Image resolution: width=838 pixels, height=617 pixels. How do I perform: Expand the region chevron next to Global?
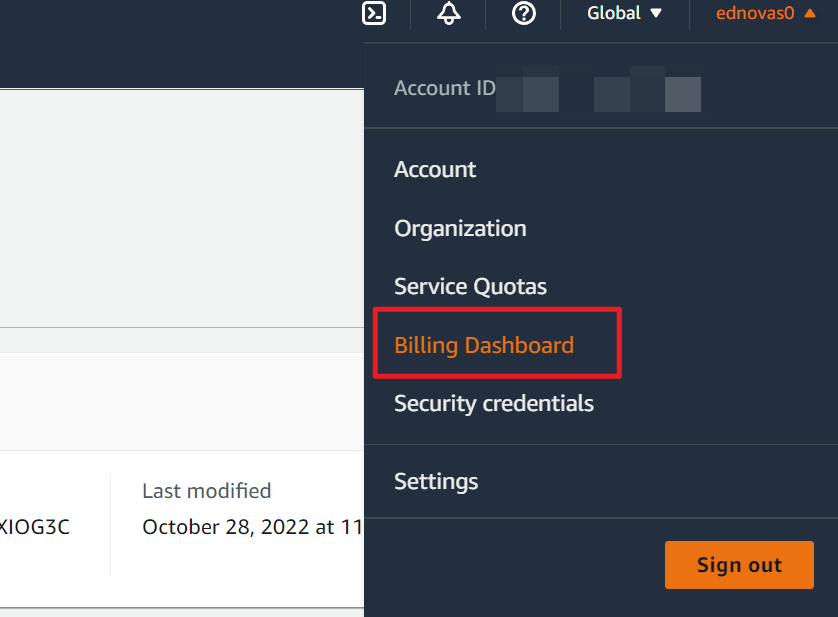pyautogui.click(x=658, y=14)
